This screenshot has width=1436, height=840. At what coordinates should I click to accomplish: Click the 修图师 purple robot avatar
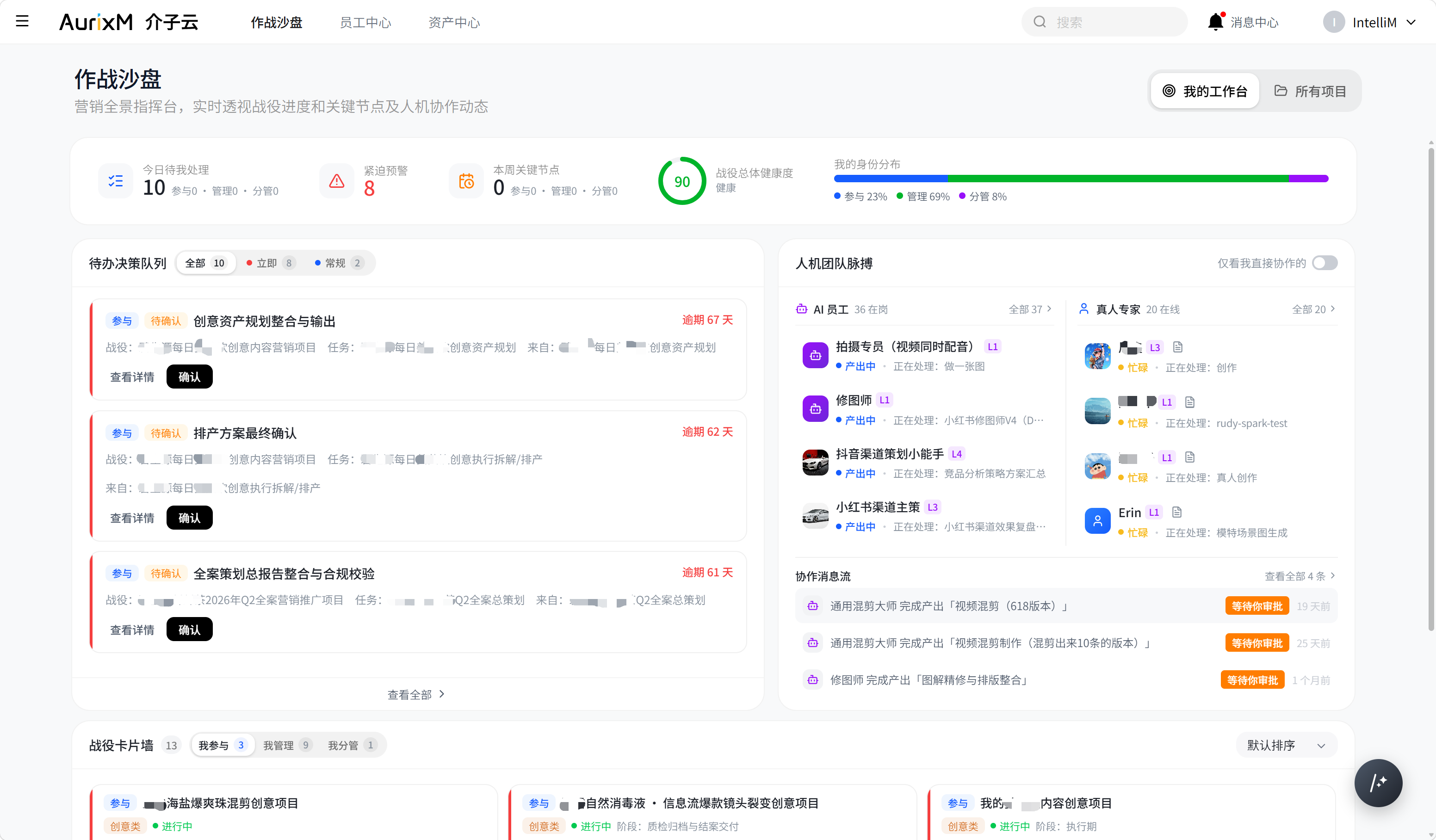click(816, 408)
